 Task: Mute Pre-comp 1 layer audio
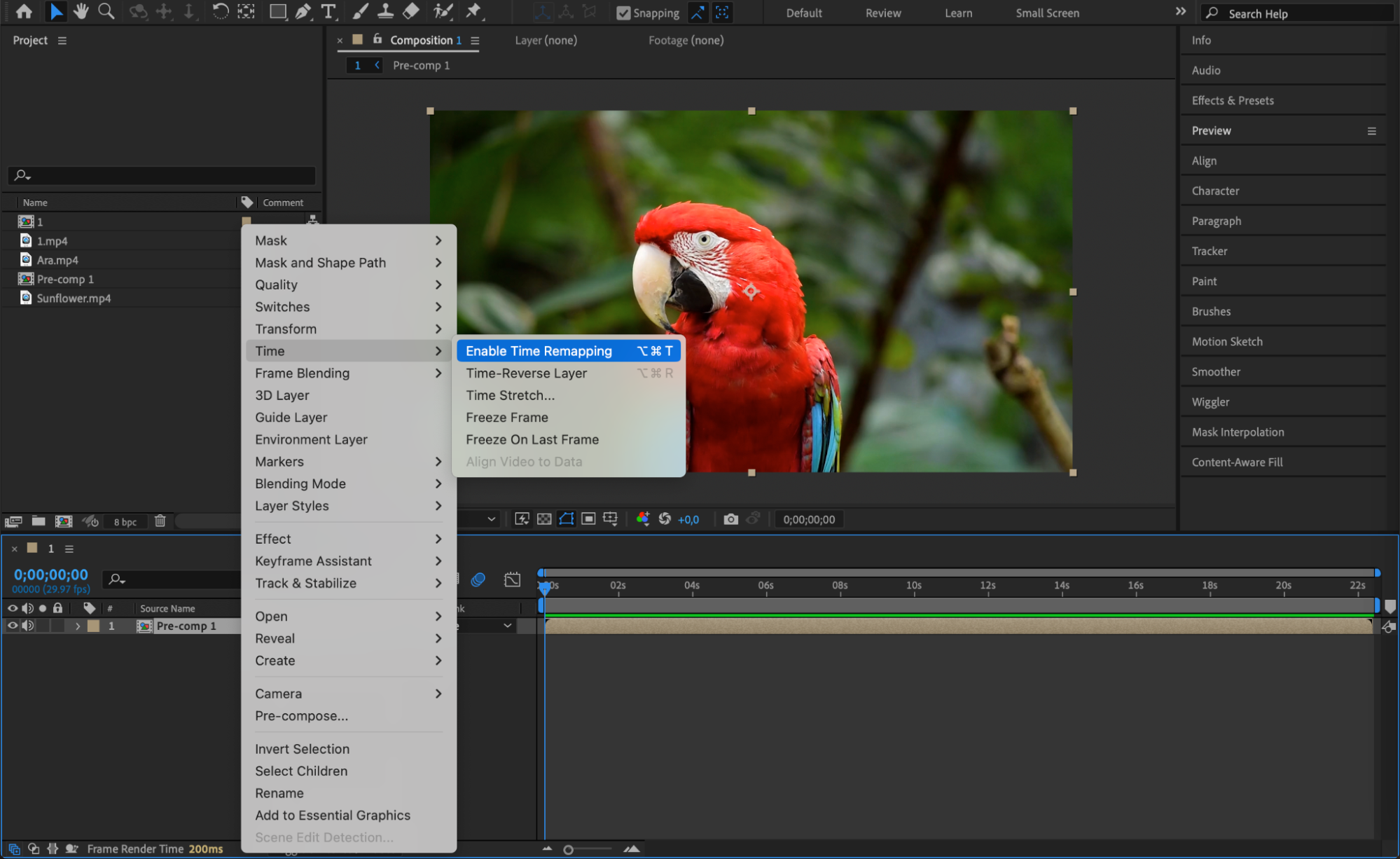tap(27, 626)
